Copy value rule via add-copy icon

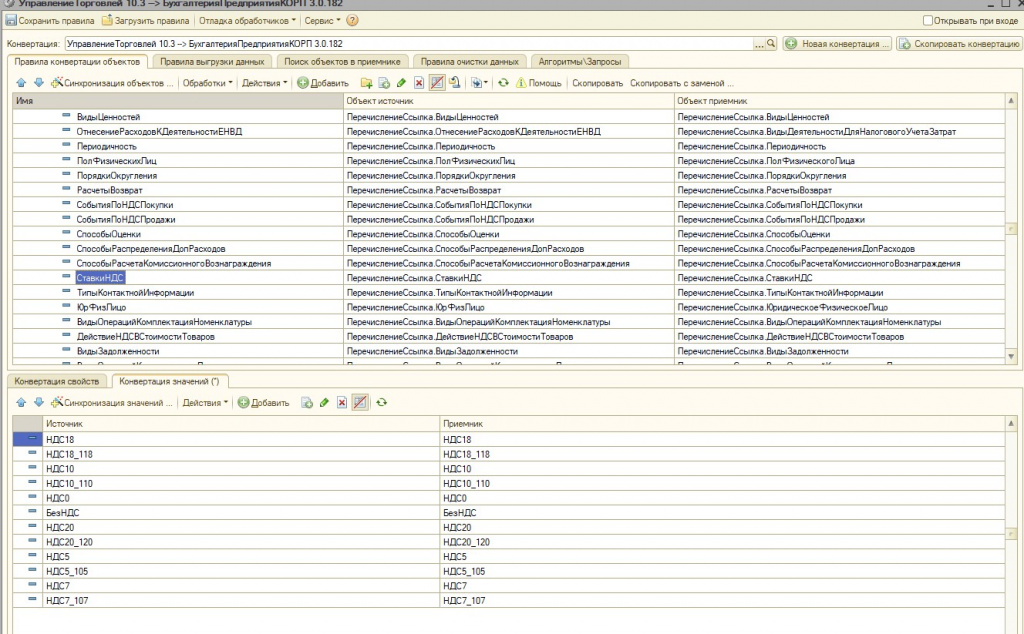point(306,402)
